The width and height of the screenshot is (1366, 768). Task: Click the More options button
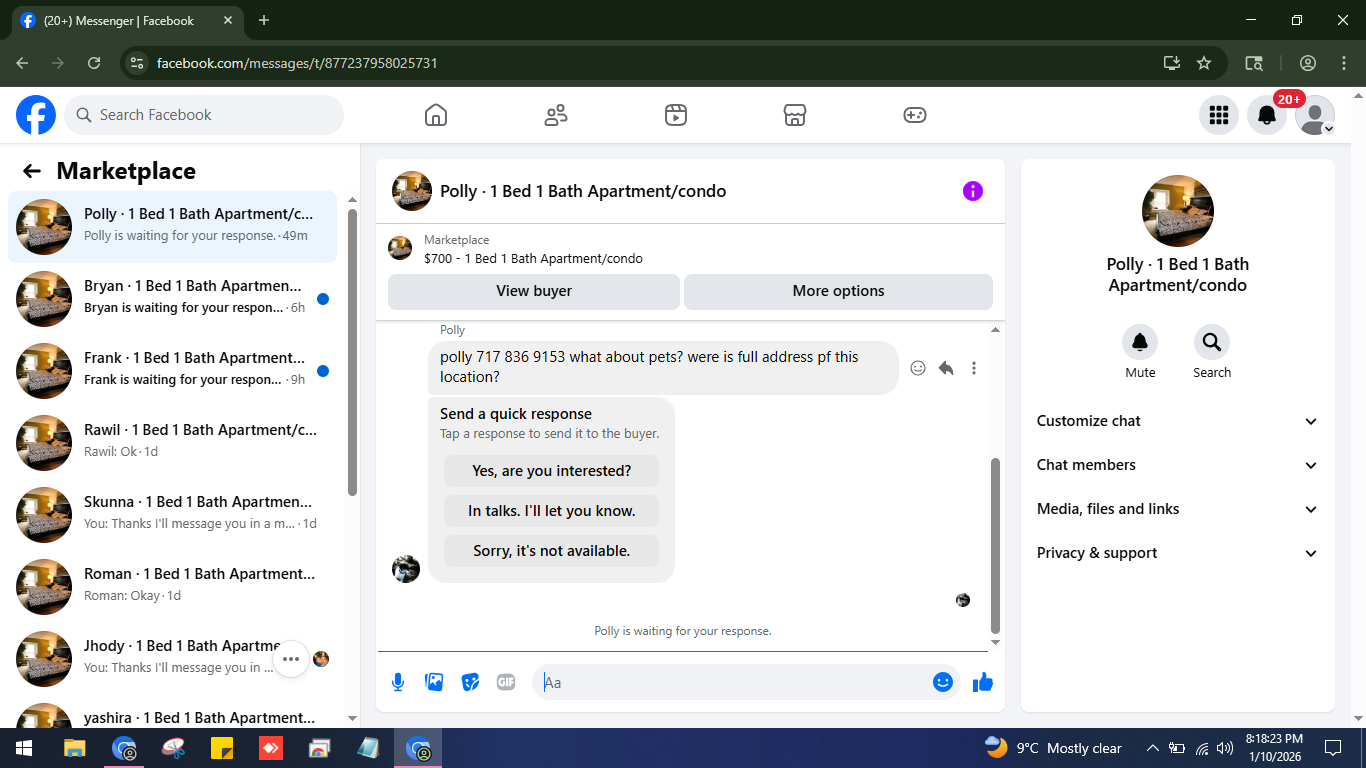point(838,291)
